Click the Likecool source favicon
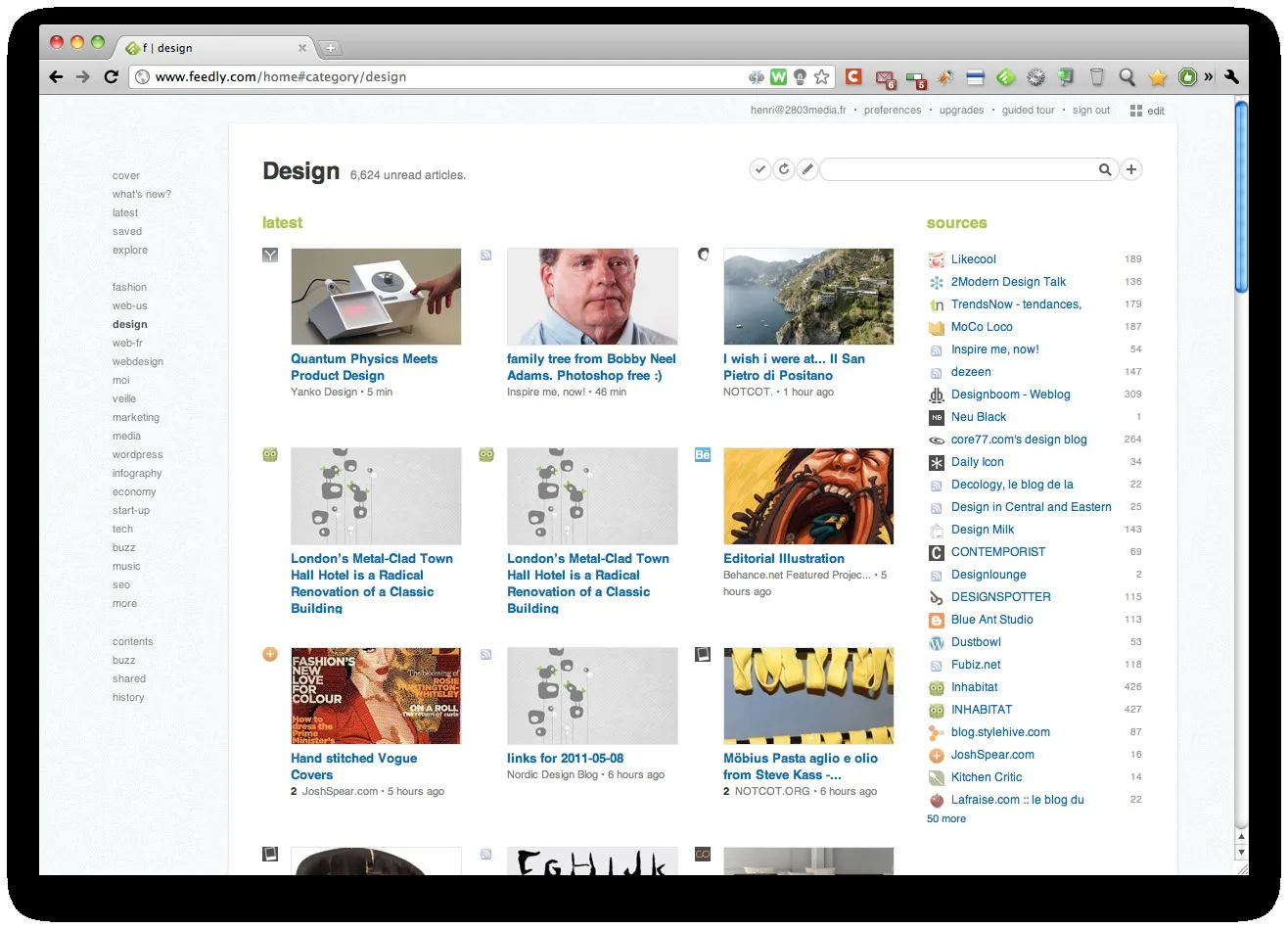 (x=937, y=259)
